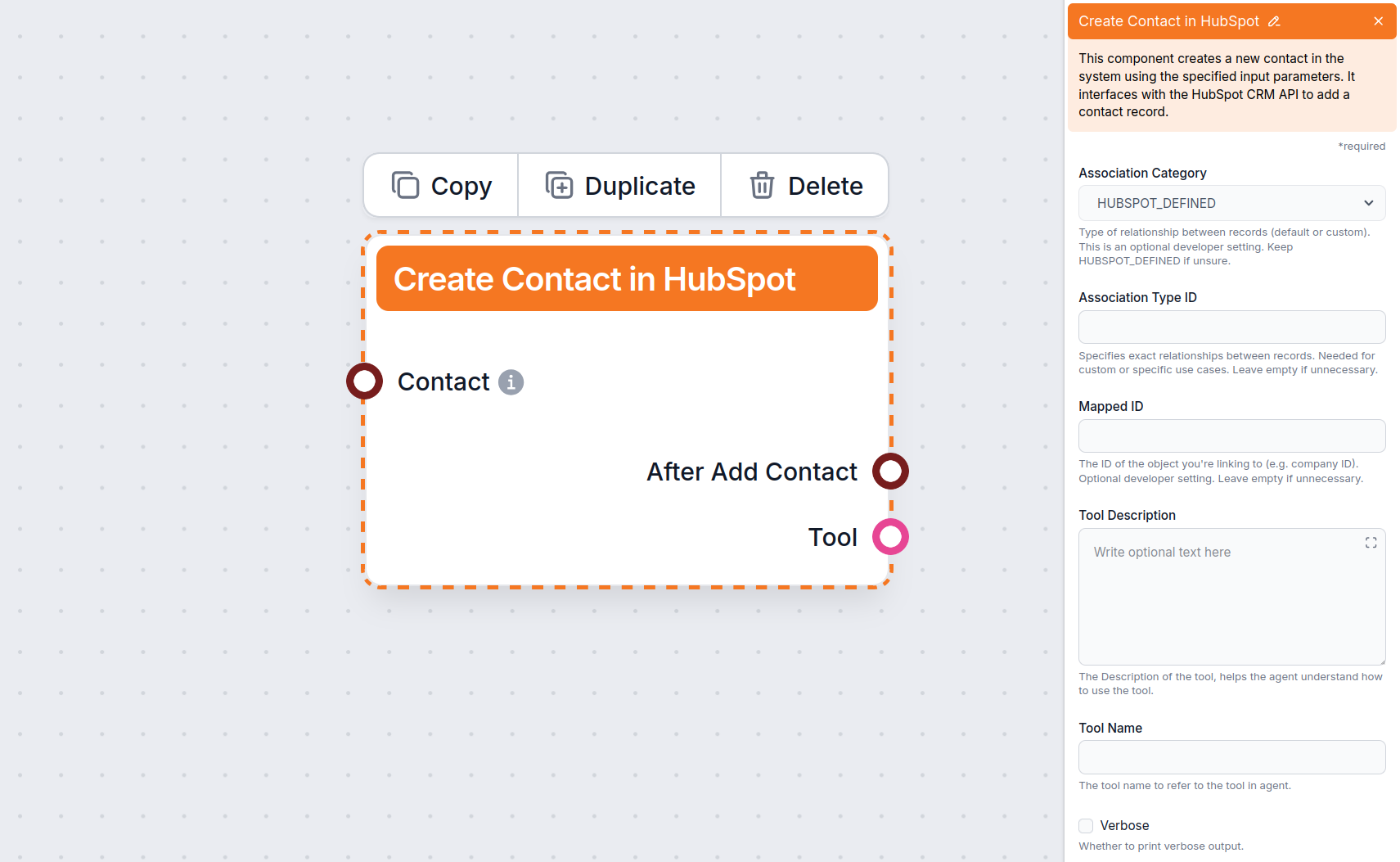Click the Copy button above the node

441,186
